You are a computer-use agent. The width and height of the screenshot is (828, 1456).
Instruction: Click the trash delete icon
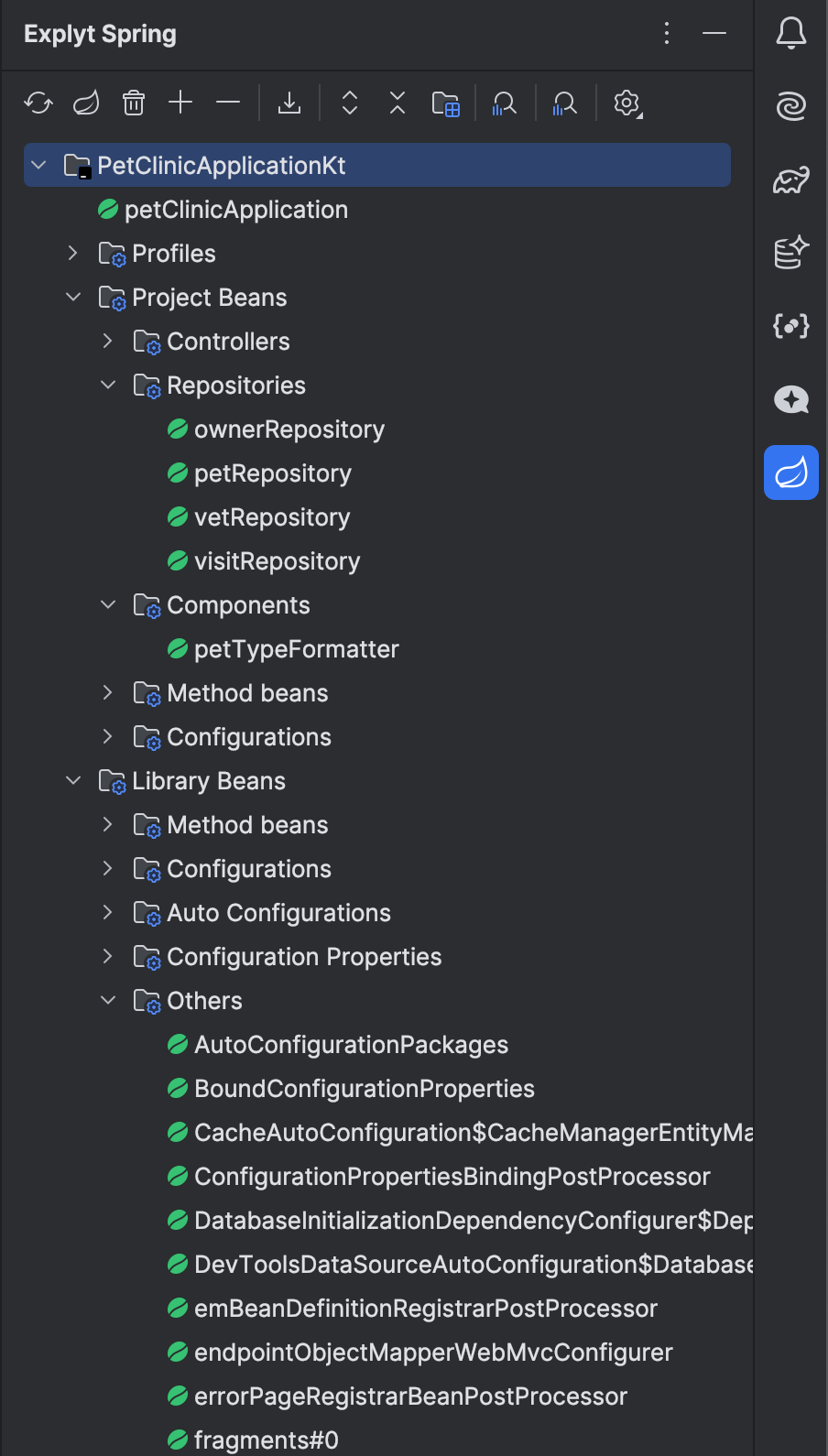[134, 103]
